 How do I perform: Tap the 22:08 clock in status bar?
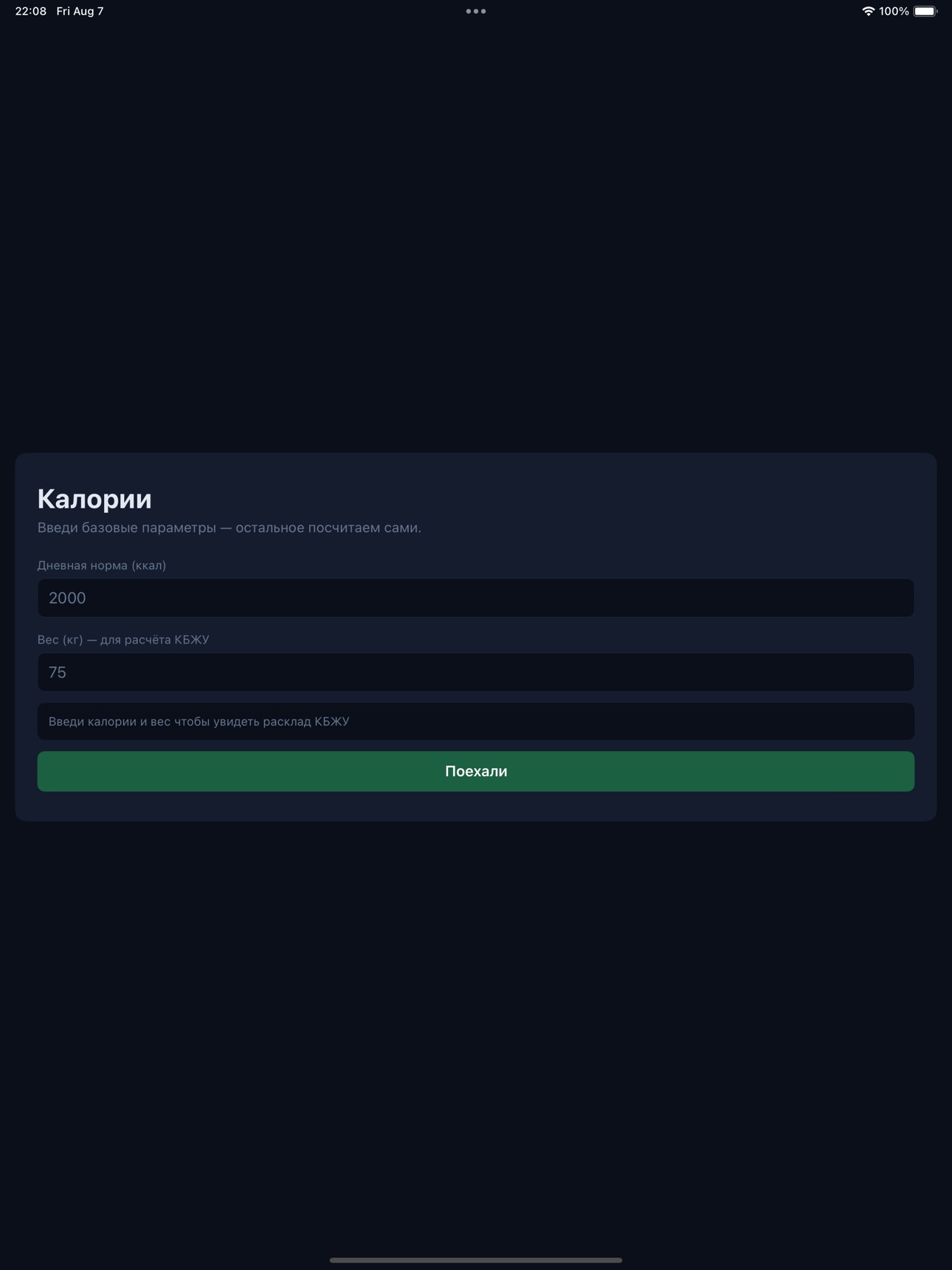[31, 11]
